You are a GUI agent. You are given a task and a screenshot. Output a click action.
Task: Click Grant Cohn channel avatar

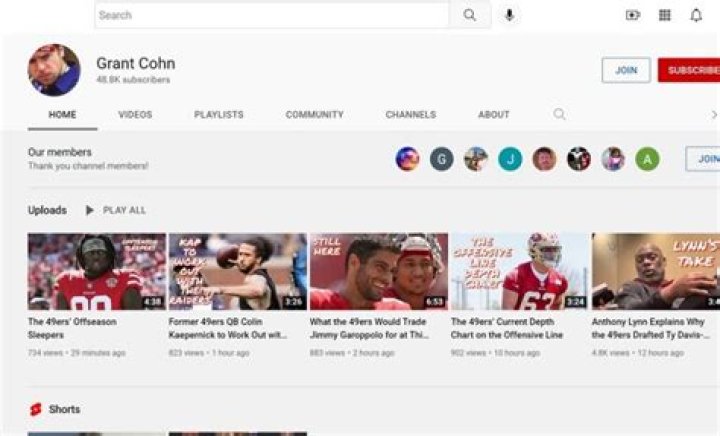click(54, 70)
